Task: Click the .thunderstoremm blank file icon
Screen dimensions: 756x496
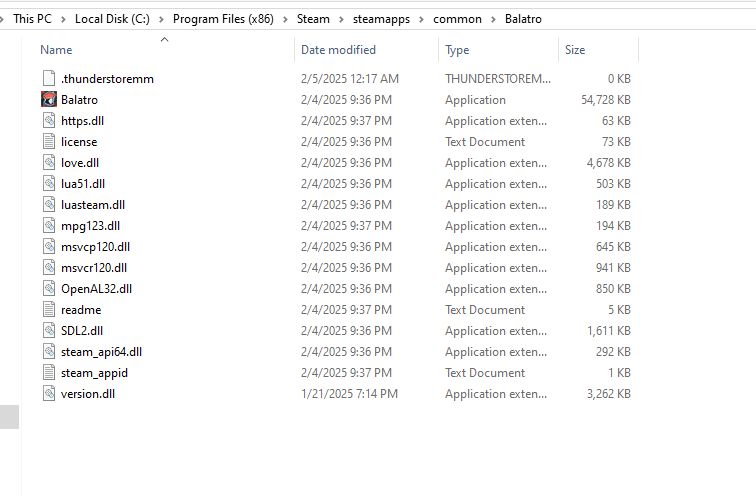Action: click(49, 79)
